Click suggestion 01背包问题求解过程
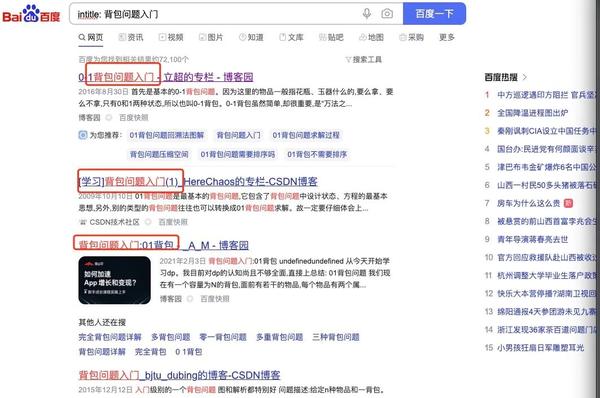600x398 pixels. [x=306, y=135]
